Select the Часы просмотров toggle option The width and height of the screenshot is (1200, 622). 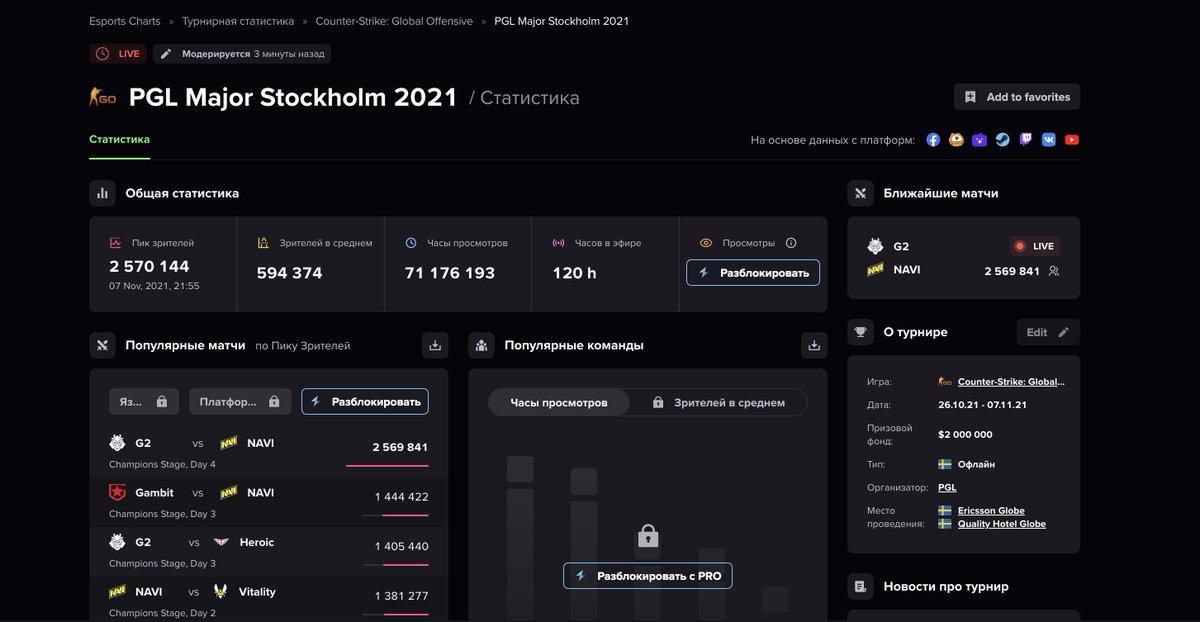click(x=559, y=402)
